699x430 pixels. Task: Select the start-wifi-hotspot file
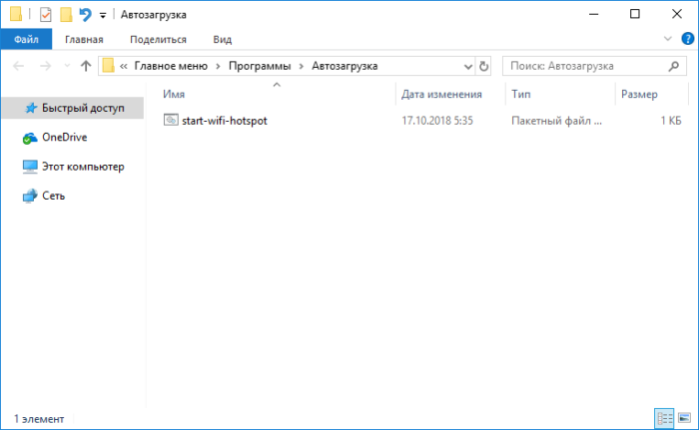pos(224,121)
